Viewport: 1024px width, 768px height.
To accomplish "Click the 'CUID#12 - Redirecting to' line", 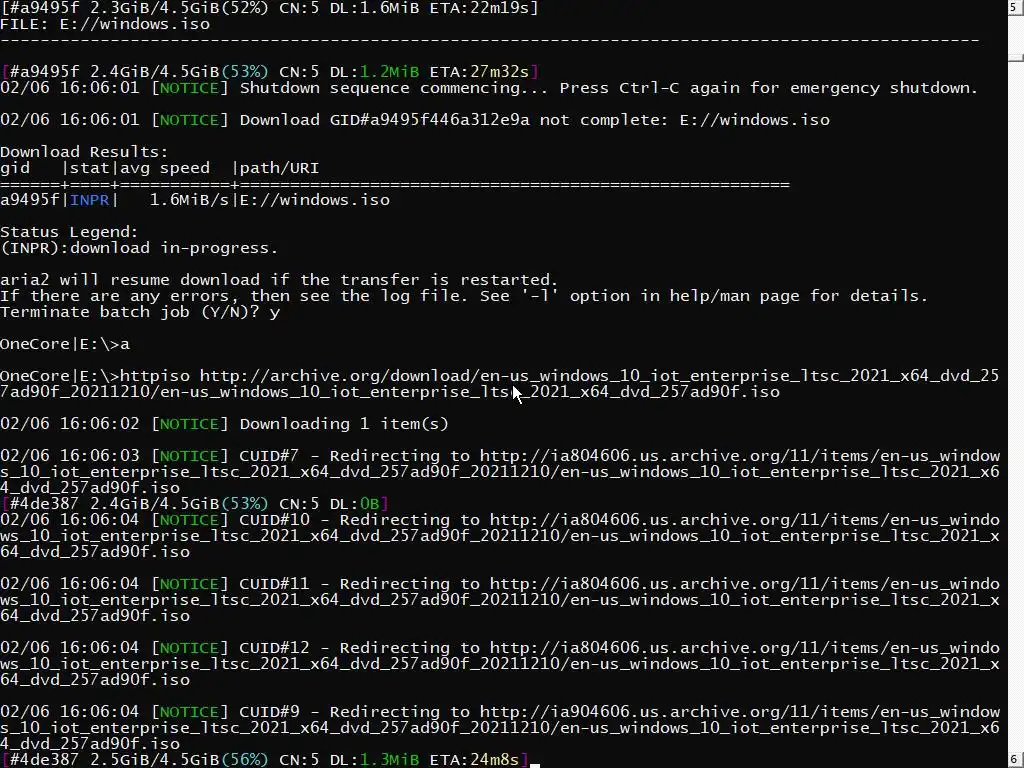I will [500, 664].
